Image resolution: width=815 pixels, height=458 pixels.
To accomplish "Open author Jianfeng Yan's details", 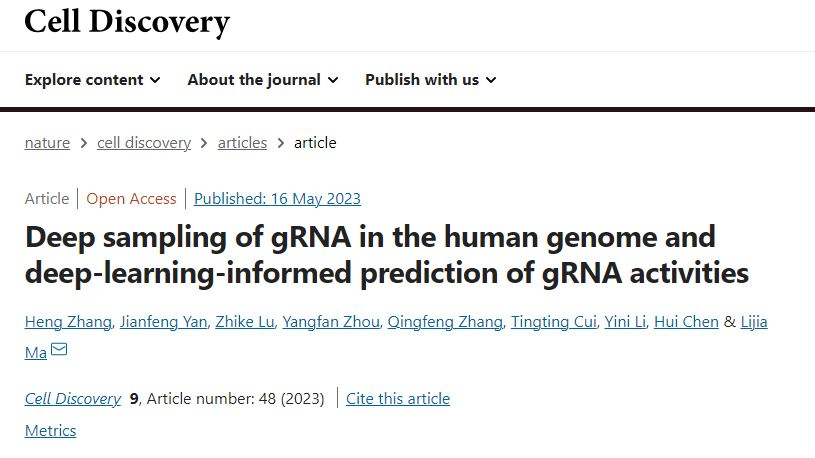I will 164,322.
